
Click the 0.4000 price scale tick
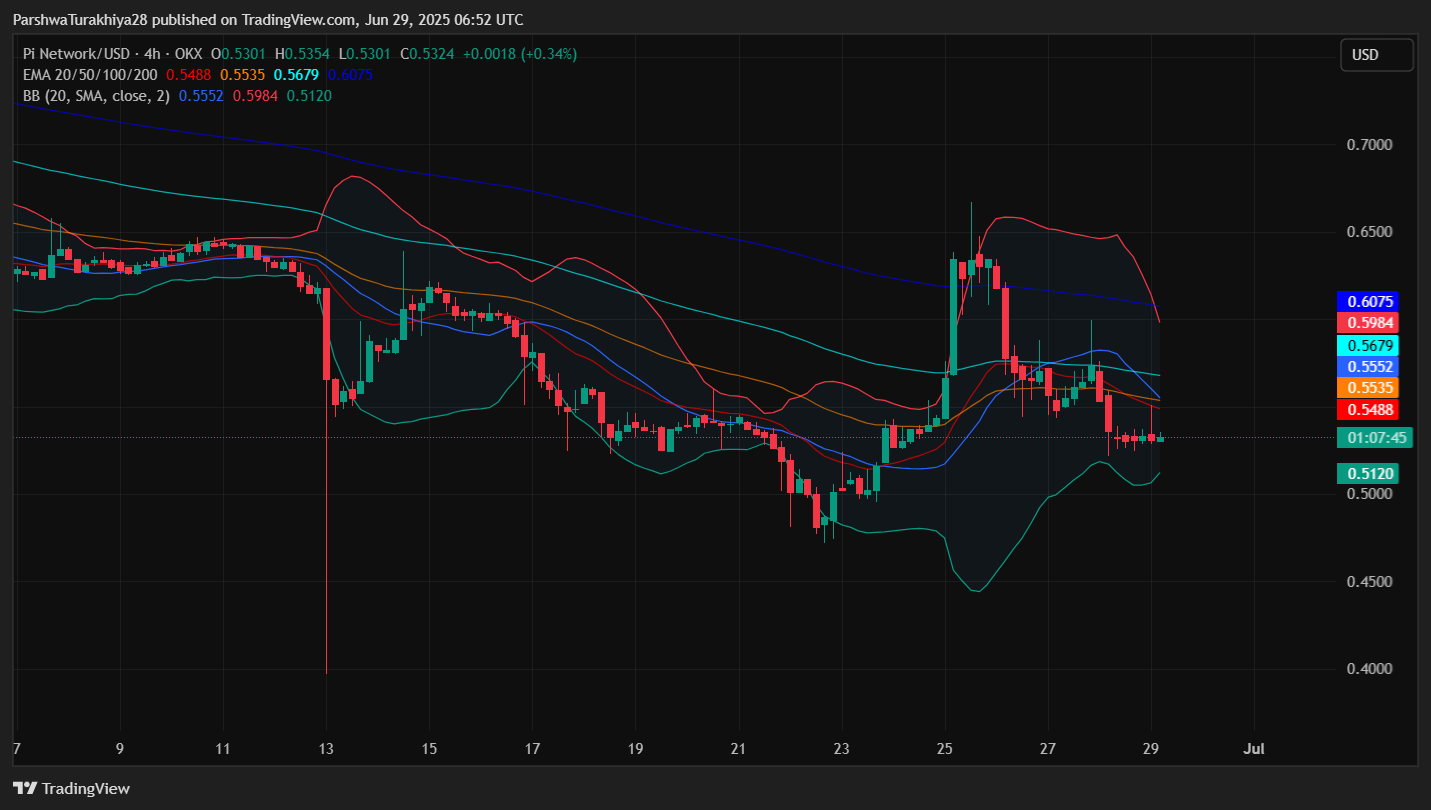[1369, 669]
